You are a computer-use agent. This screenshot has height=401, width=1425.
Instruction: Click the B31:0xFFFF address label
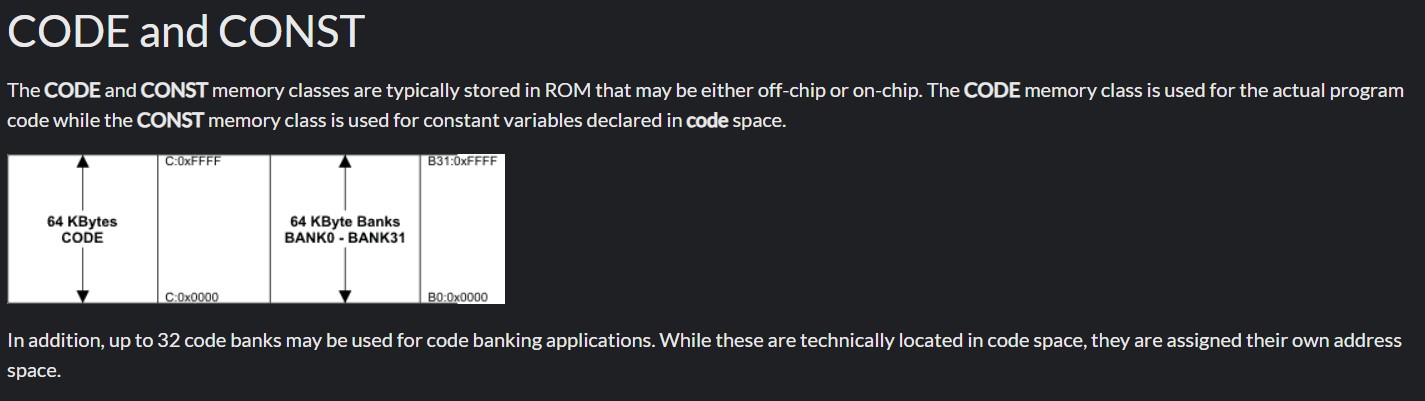point(462,160)
